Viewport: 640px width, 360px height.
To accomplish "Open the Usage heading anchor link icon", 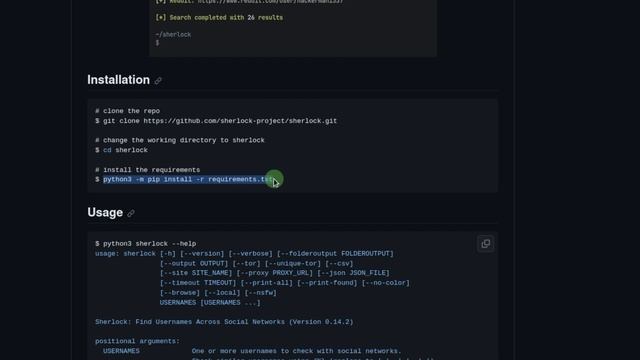I will (131, 213).
